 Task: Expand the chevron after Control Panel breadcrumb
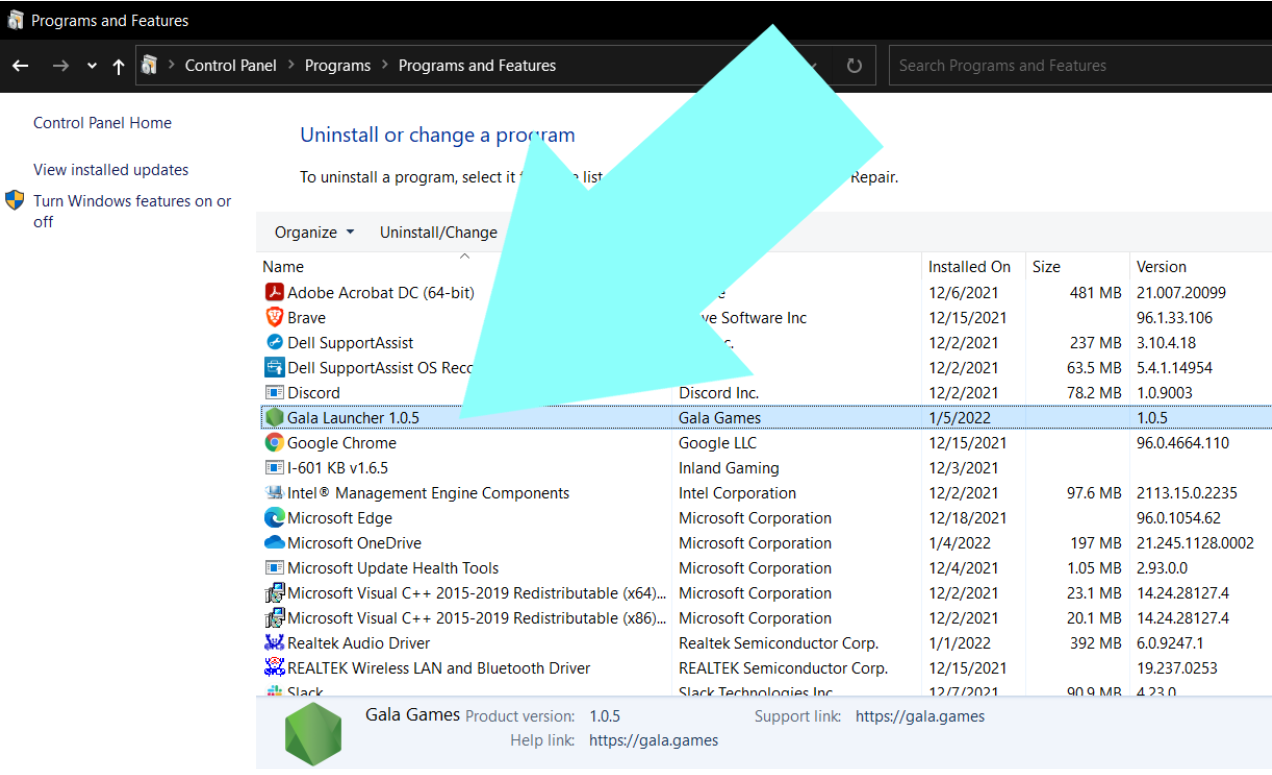click(291, 66)
